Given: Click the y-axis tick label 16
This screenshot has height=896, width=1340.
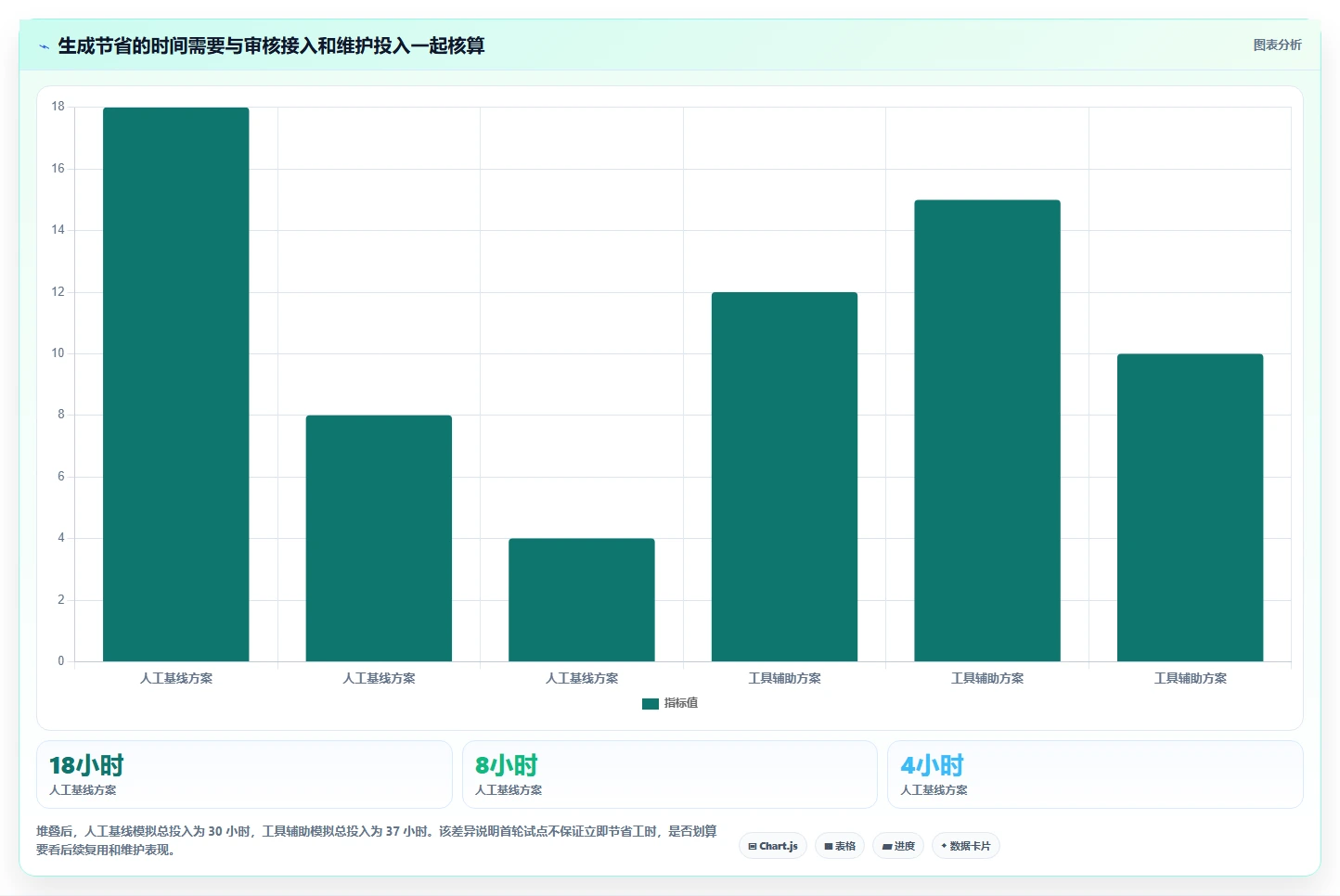Looking at the screenshot, I should tap(58, 169).
